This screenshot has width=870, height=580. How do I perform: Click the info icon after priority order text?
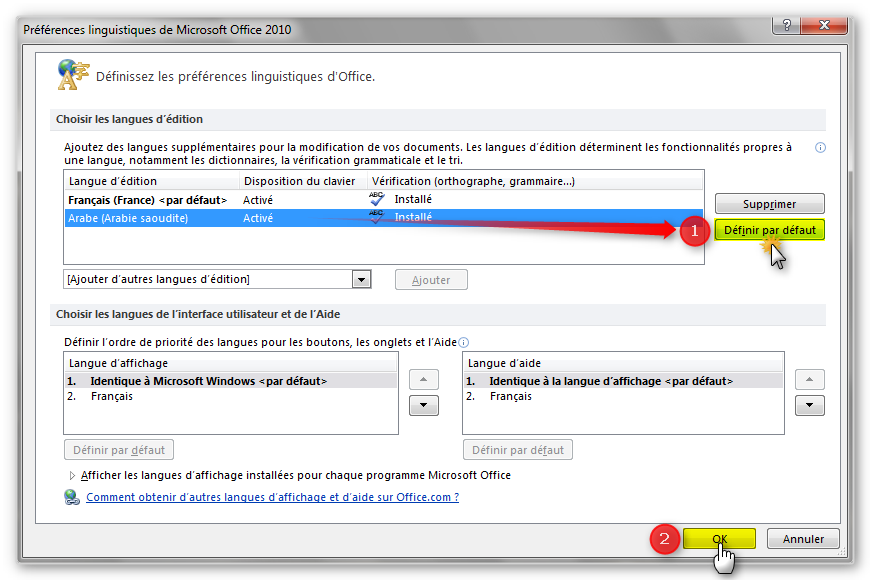pos(464,342)
